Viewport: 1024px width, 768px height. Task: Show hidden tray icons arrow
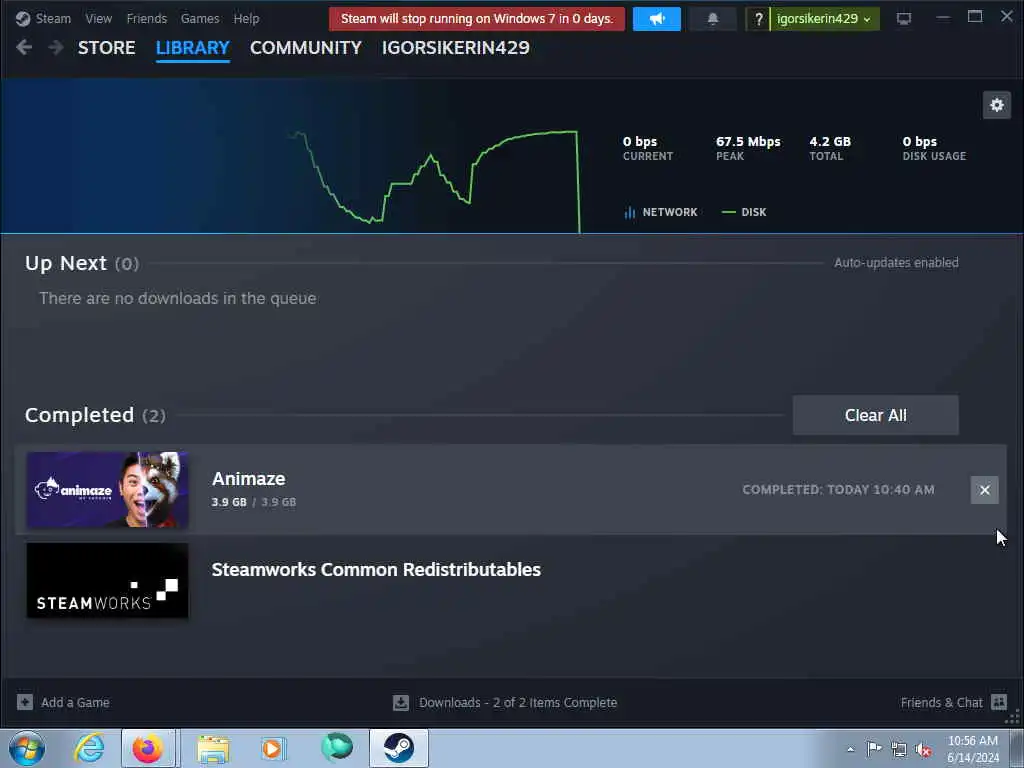tap(850, 749)
